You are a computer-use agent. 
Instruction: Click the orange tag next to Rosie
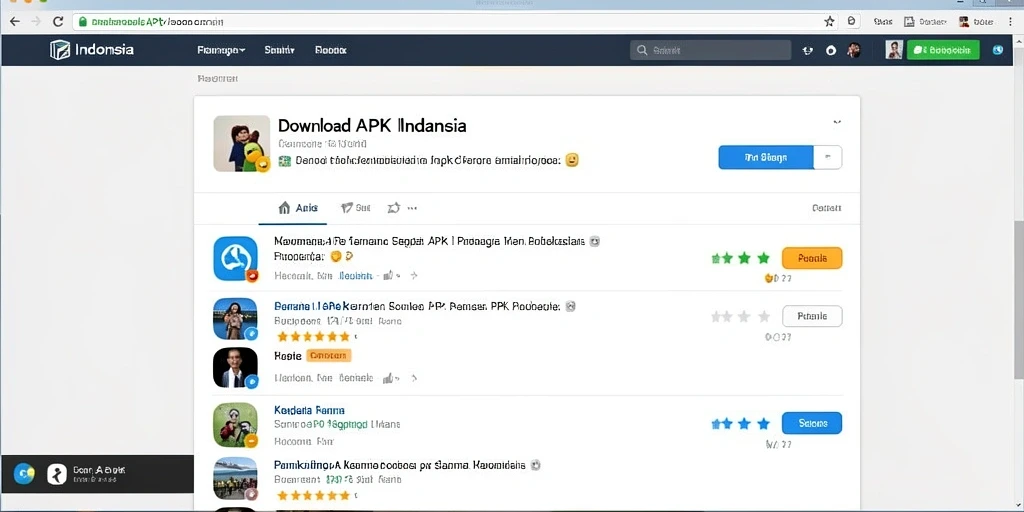click(x=328, y=356)
